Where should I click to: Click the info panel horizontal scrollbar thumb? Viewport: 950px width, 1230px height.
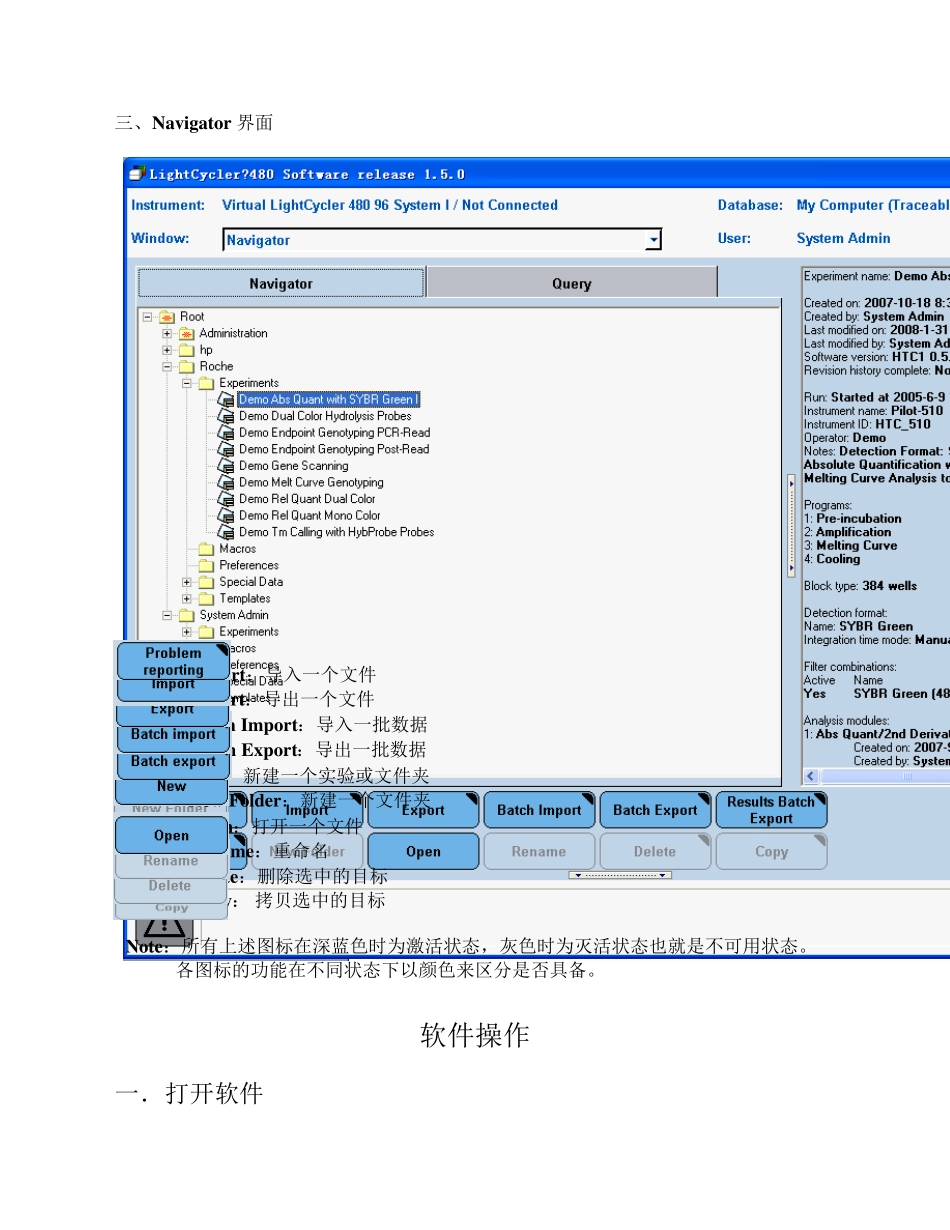point(908,776)
